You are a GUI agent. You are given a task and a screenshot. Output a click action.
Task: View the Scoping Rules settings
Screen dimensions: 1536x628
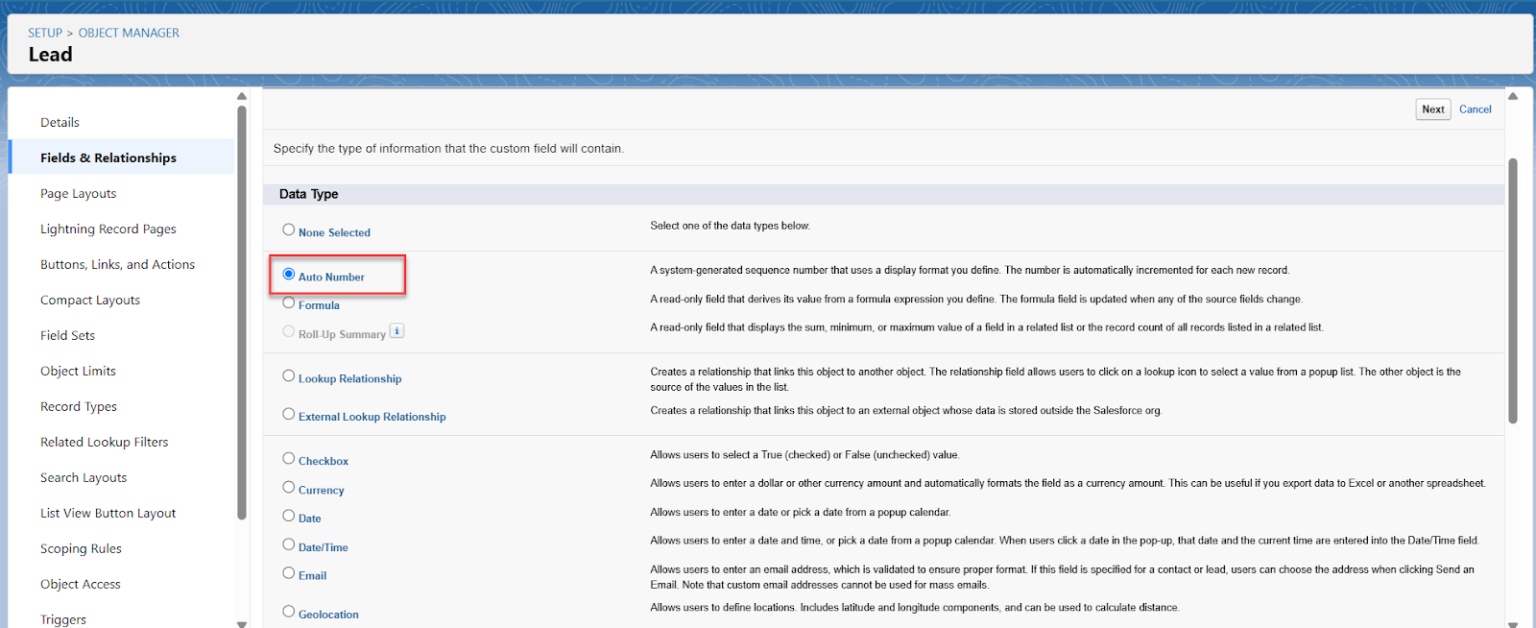coord(81,548)
